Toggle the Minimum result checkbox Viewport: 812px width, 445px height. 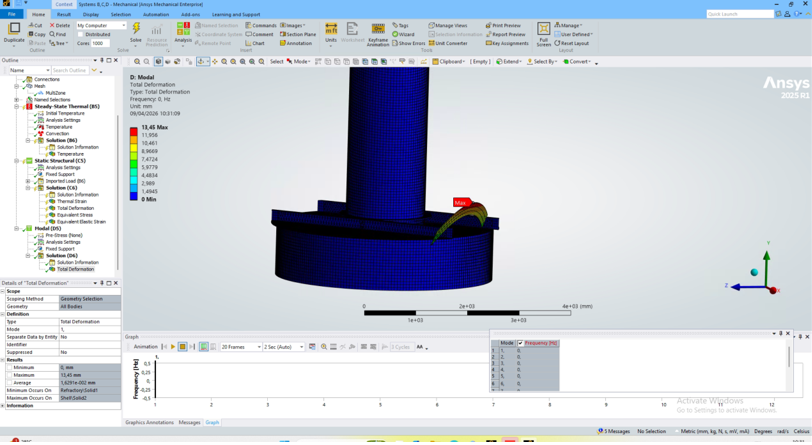(x=9, y=367)
